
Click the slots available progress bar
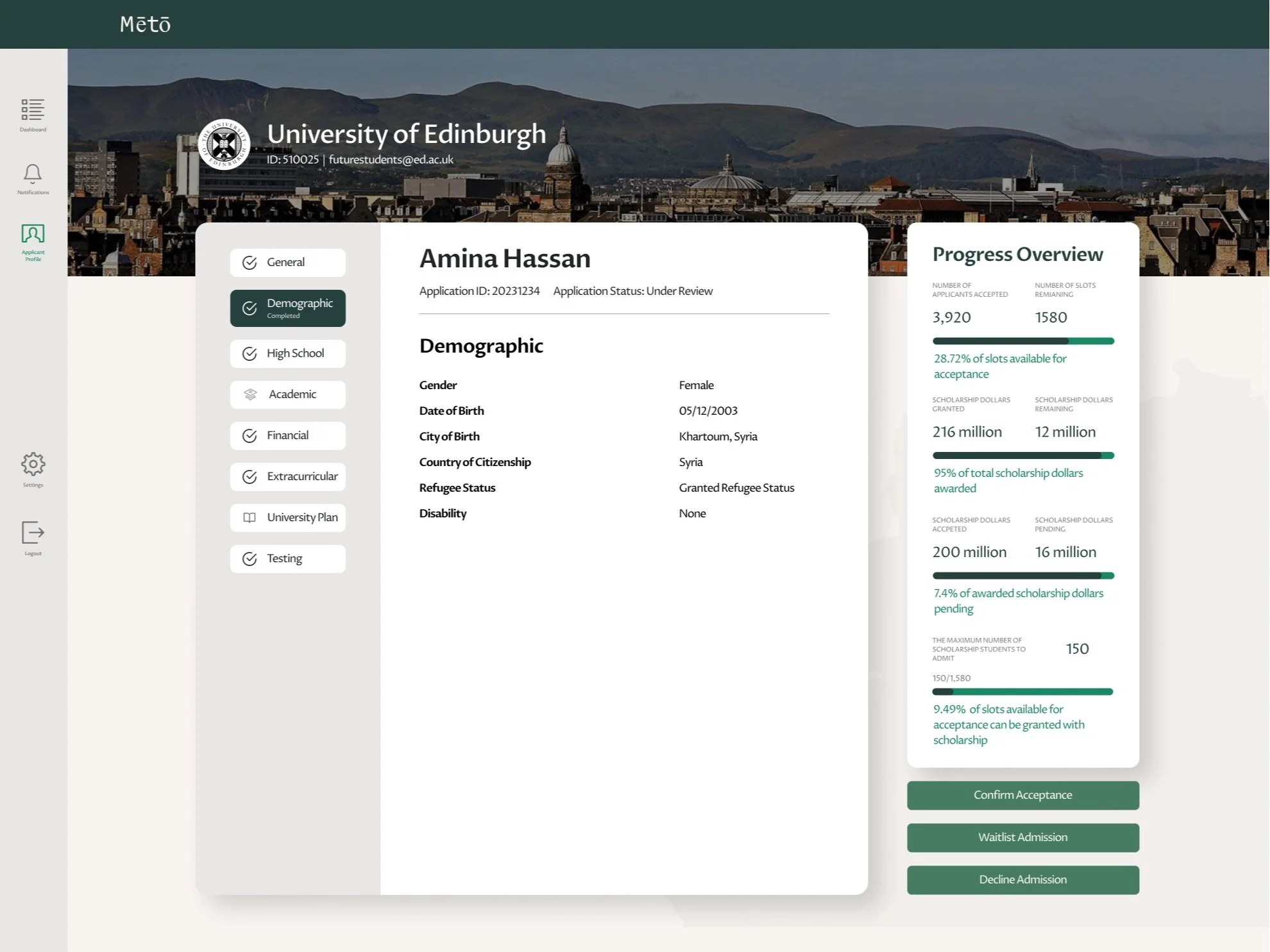click(1022, 341)
